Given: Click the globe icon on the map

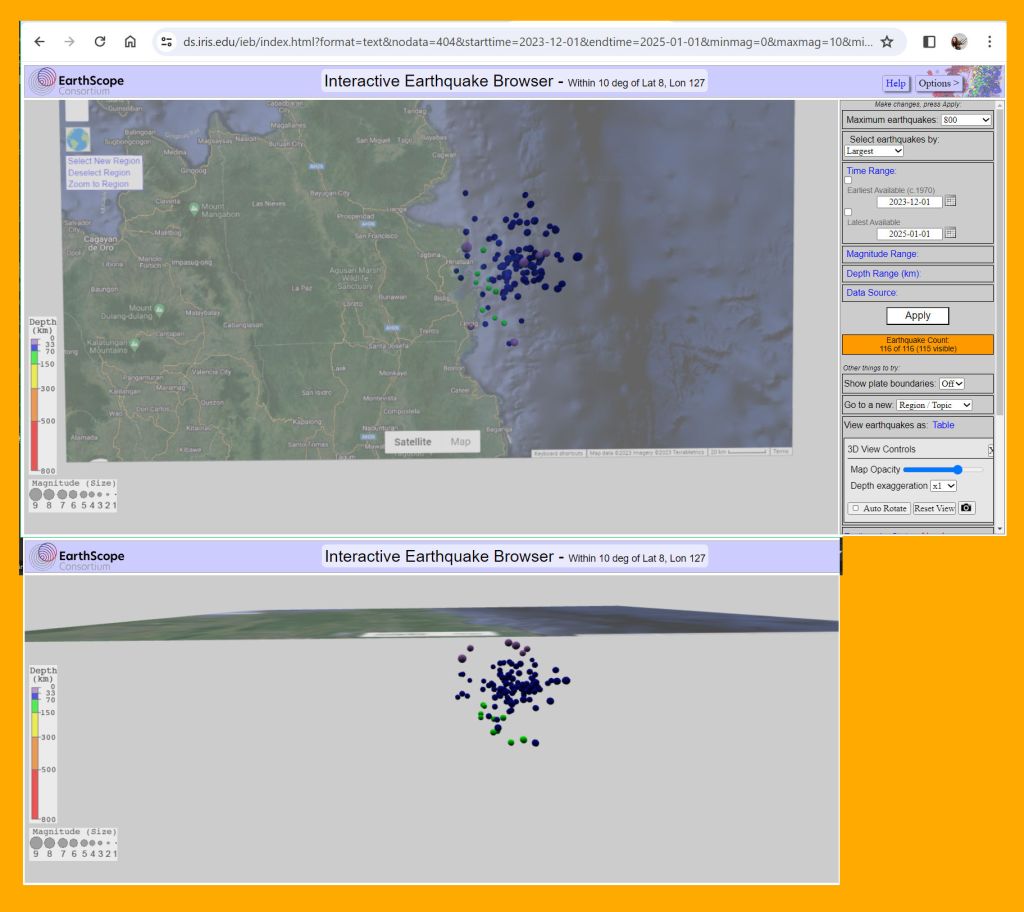Looking at the screenshot, I should click(78, 139).
